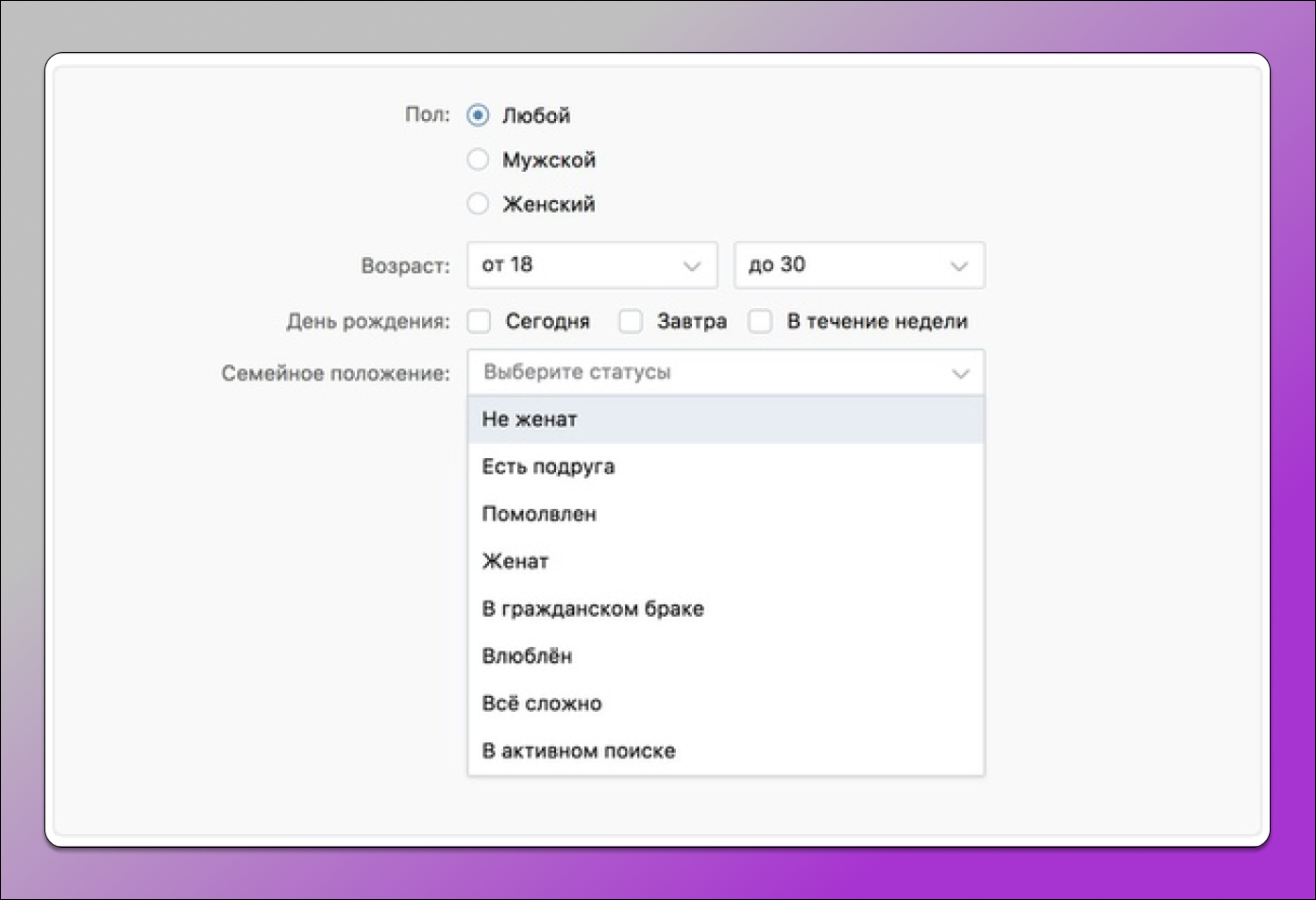
Task: Pick Есть подруга from the status list
Action: click(x=548, y=466)
